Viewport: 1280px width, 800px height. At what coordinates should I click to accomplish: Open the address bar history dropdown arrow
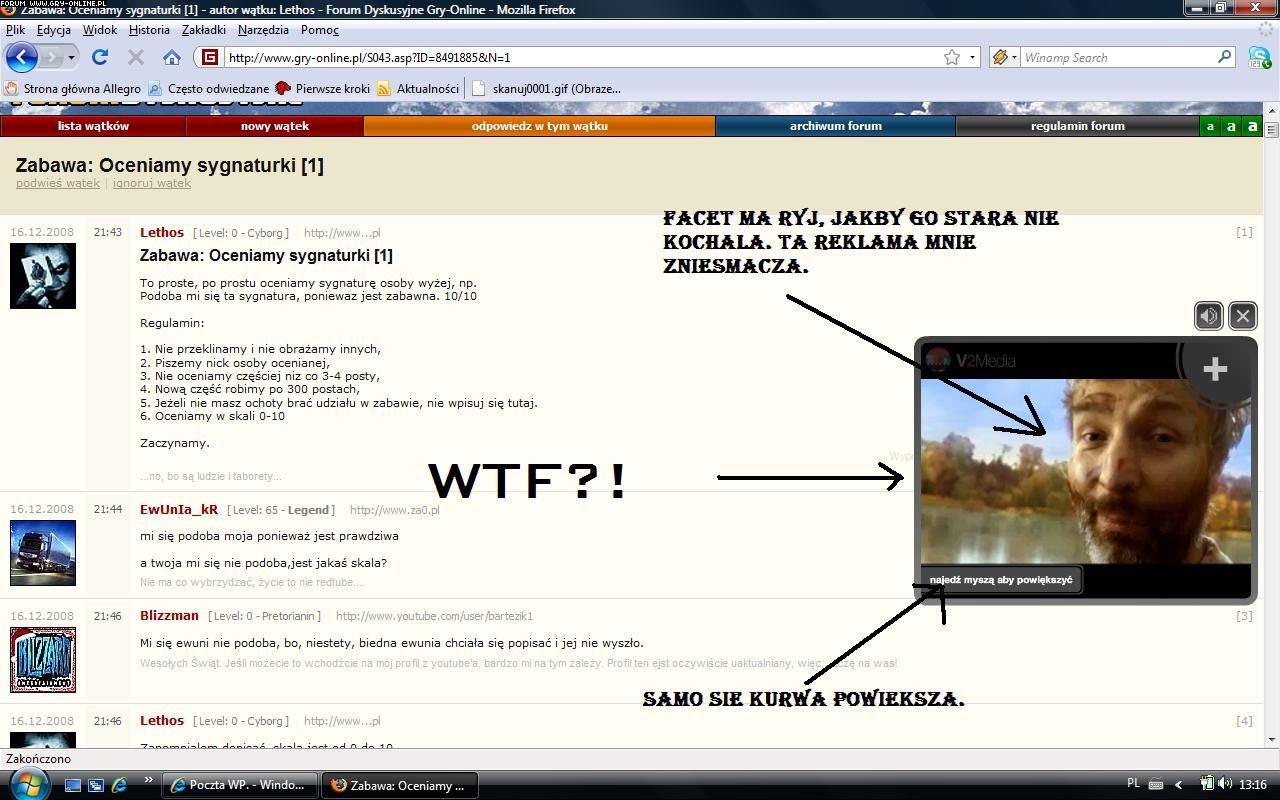tap(972, 57)
